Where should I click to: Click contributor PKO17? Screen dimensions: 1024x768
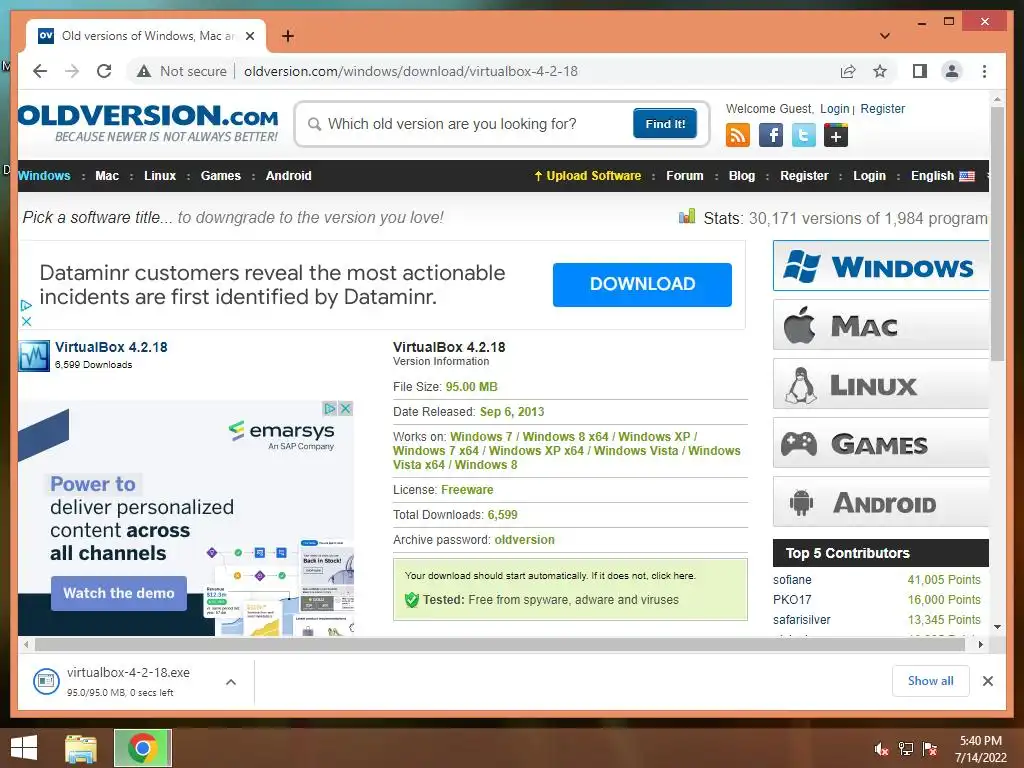click(792, 600)
